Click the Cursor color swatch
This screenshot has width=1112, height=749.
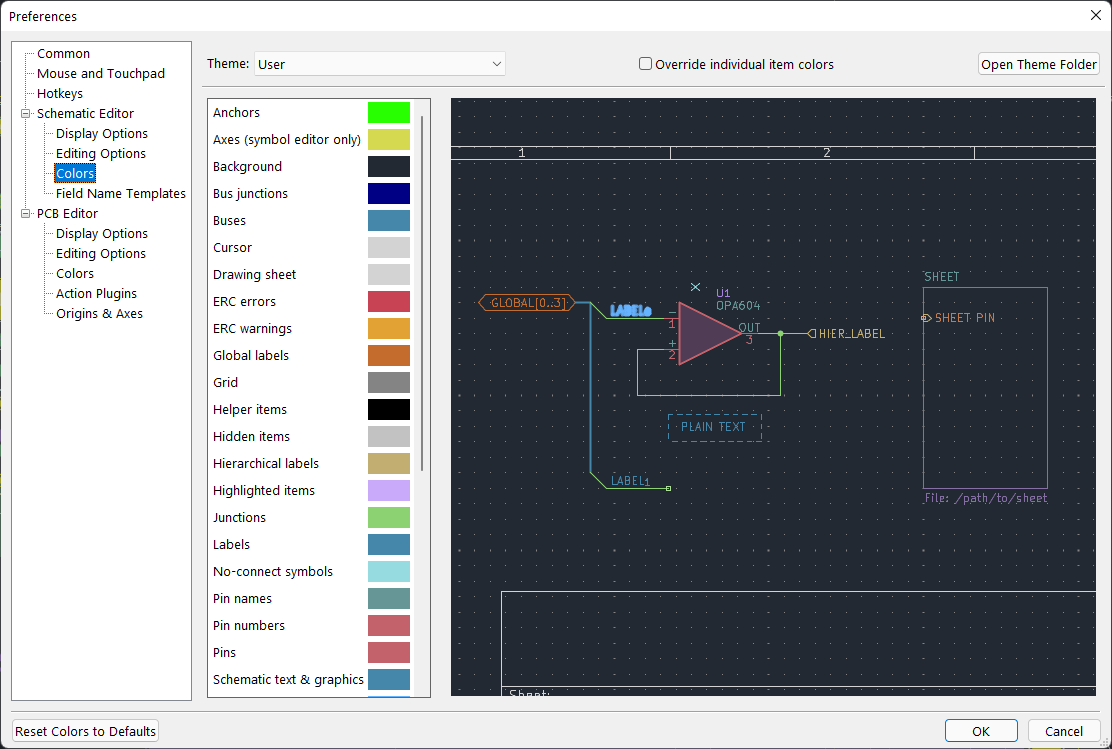coord(389,247)
